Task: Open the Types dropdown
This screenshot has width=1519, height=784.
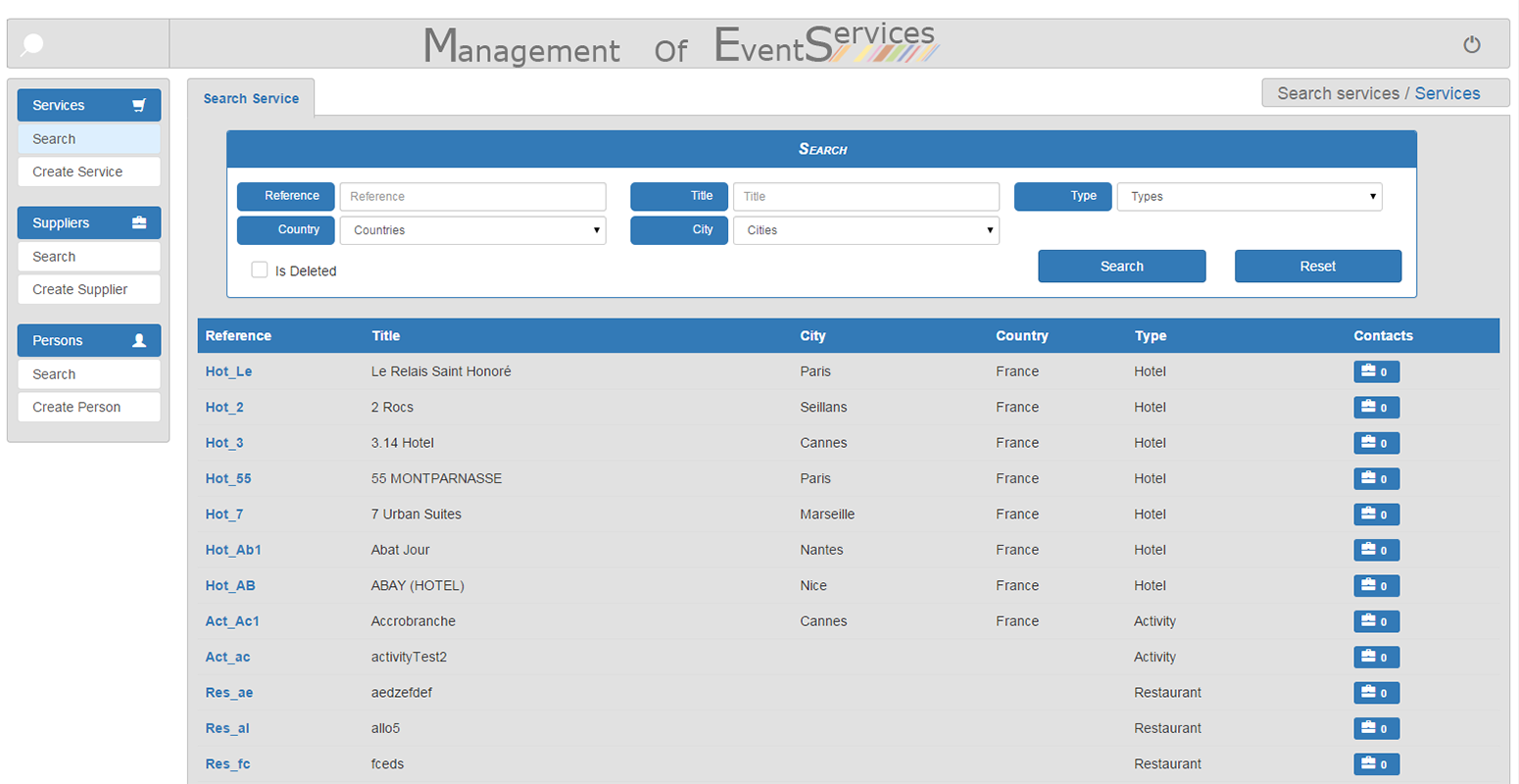Action: pos(1249,196)
